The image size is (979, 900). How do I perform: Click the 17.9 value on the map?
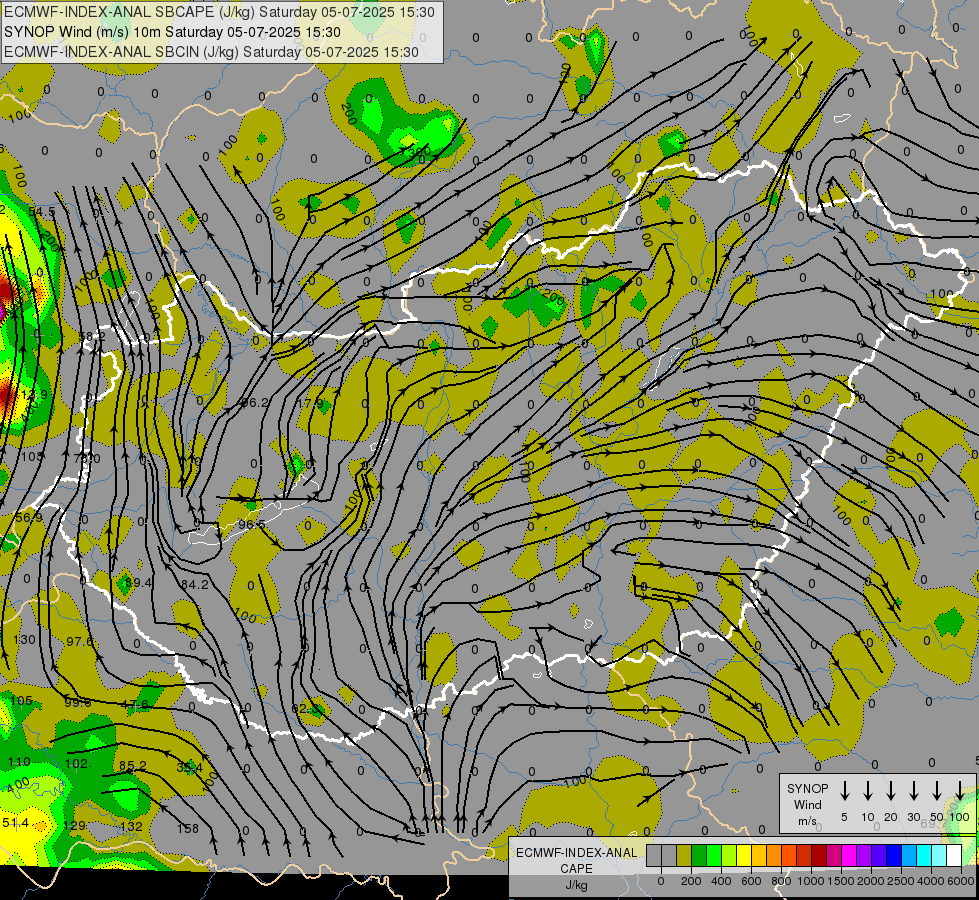coord(310,403)
